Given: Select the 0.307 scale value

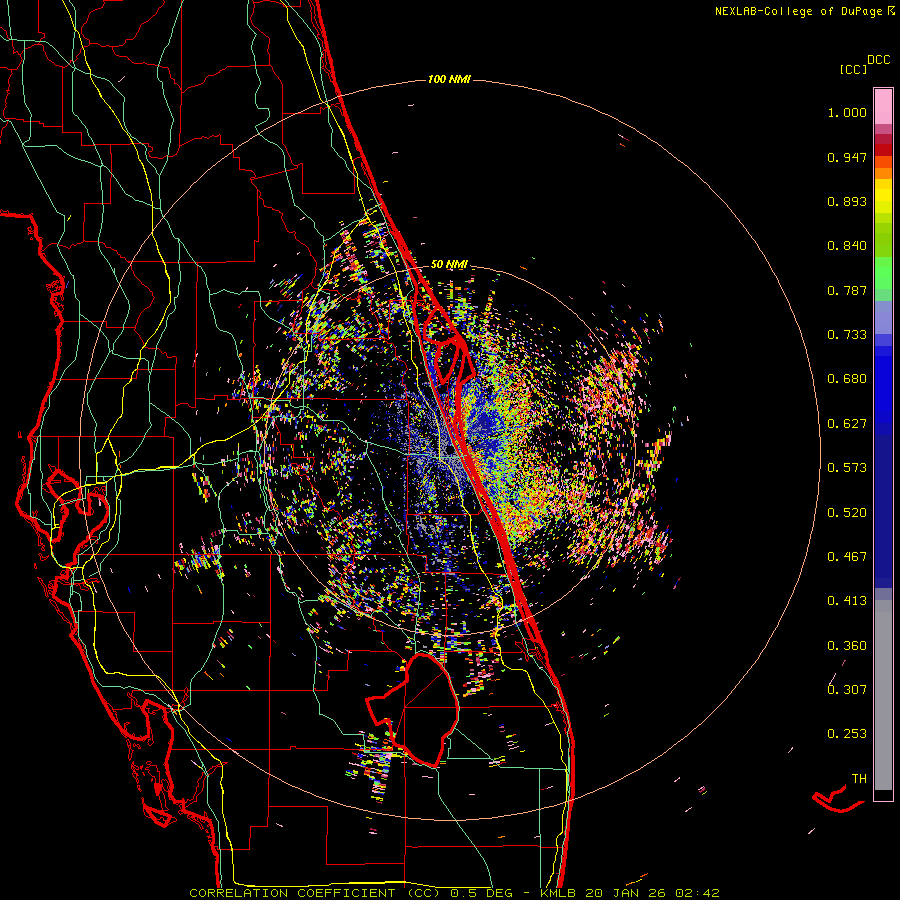Looking at the screenshot, I should 847,690.
